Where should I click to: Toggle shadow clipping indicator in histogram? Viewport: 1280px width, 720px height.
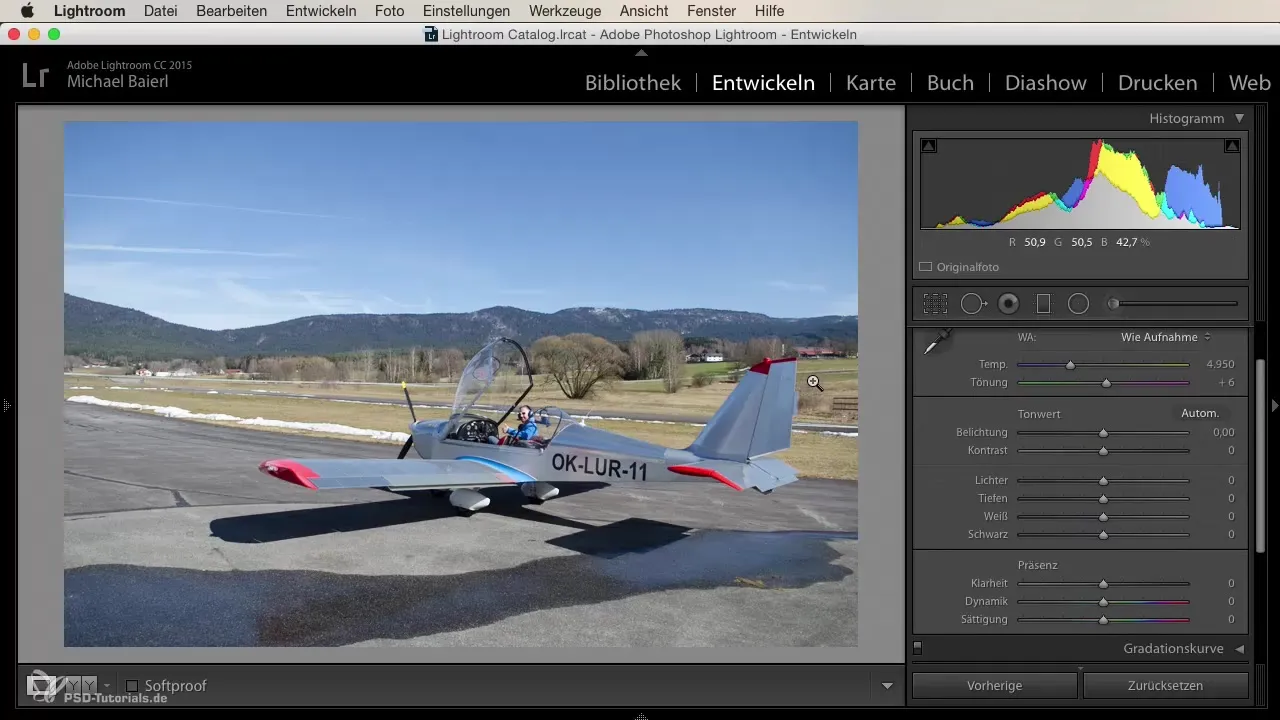coord(929,146)
